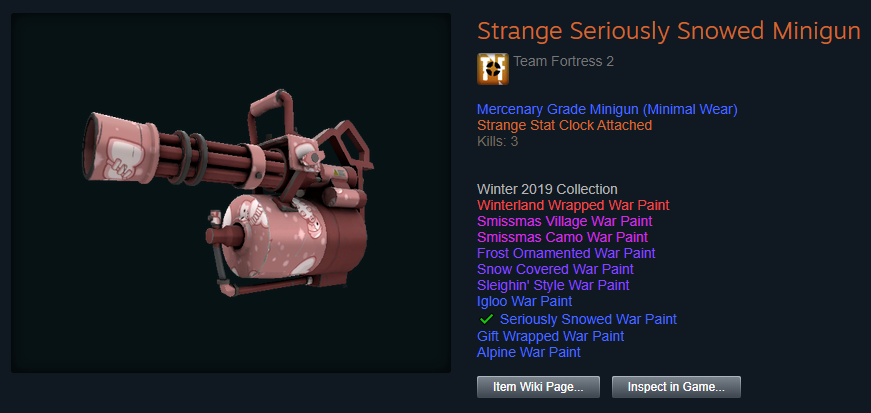Choose Snow Covered War Paint

[x=555, y=270]
